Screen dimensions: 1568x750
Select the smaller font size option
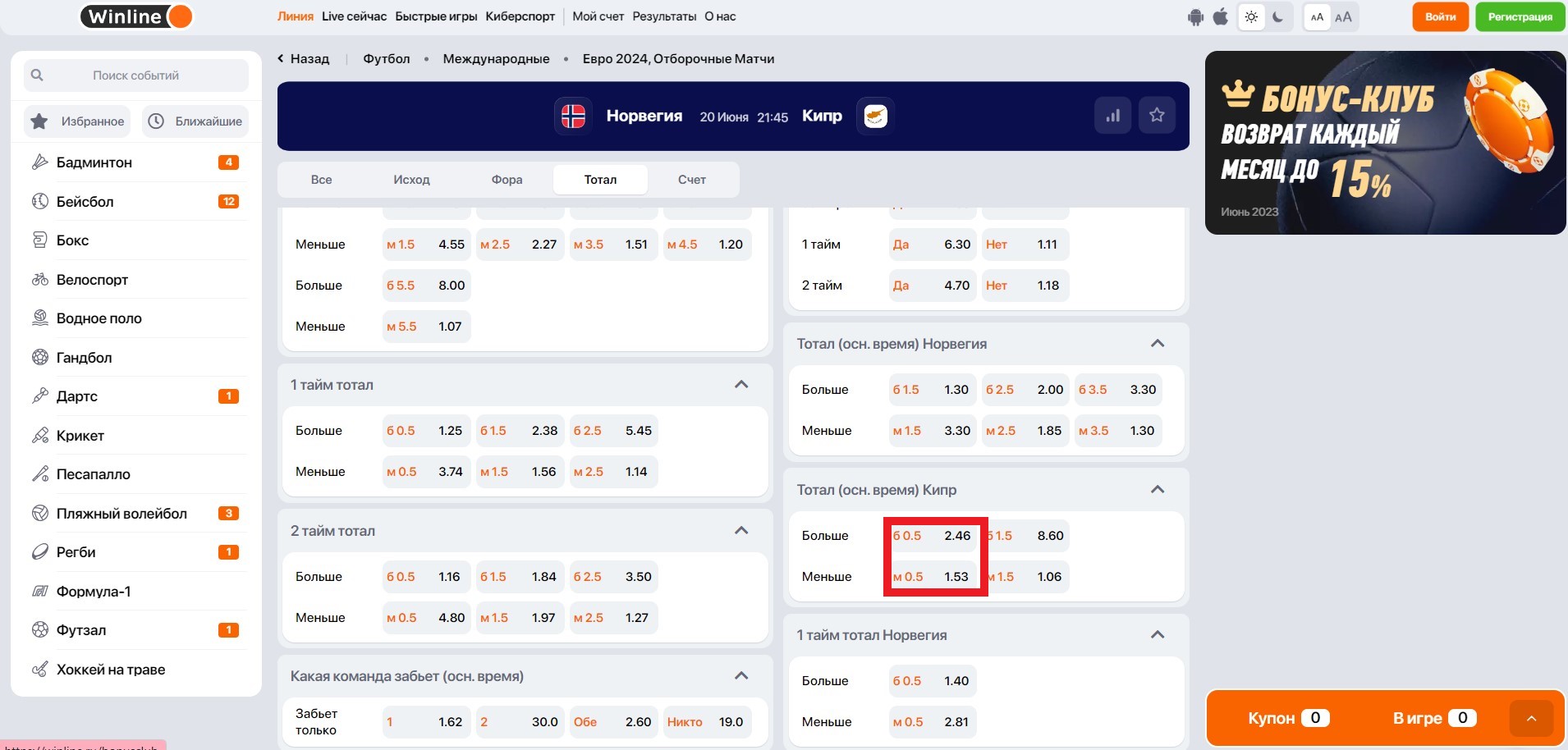[1317, 17]
